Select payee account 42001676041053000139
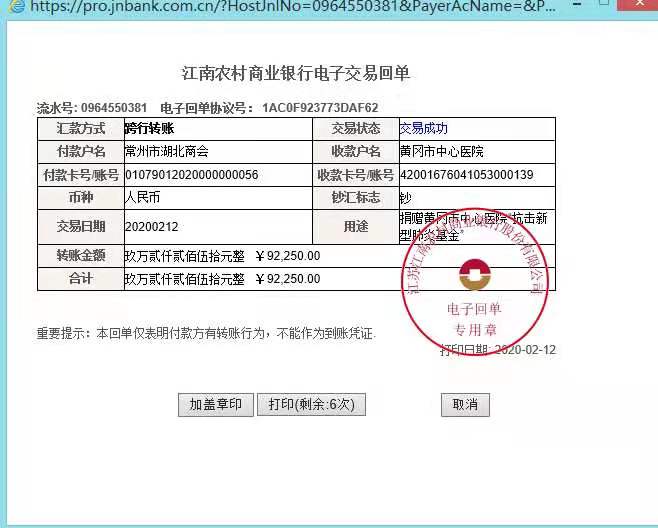 pos(467,175)
